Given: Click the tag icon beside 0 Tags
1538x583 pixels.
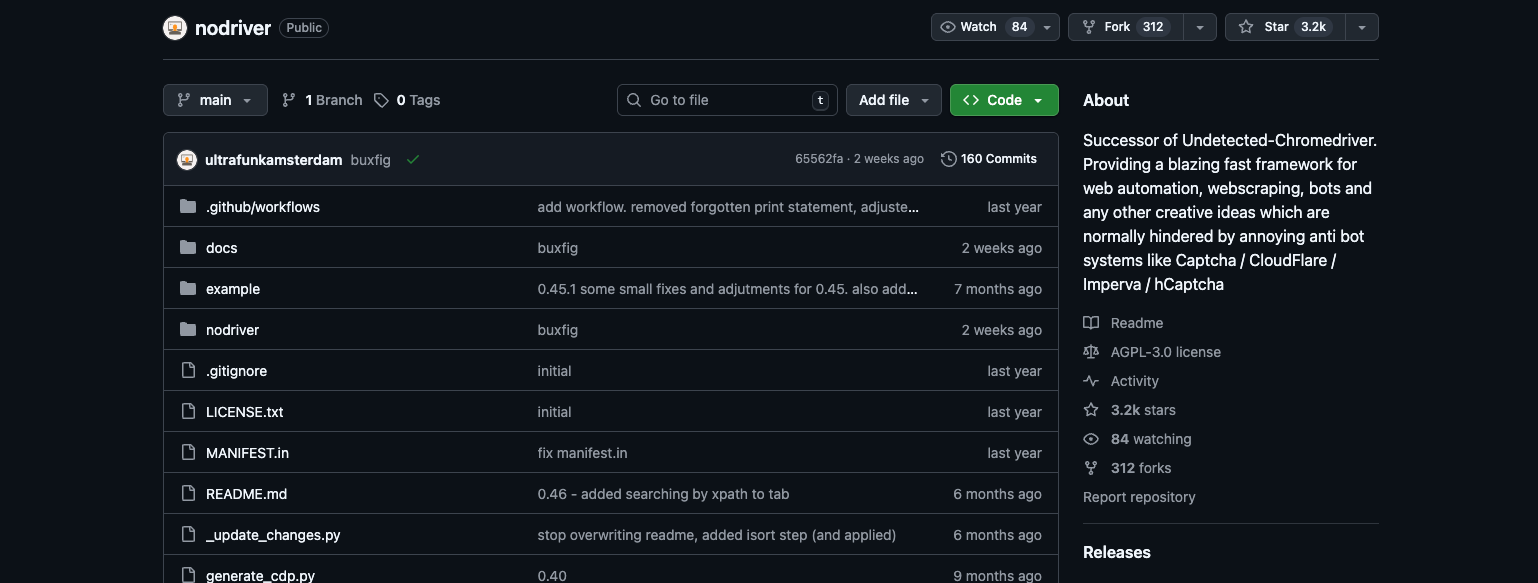Looking at the screenshot, I should (x=381, y=100).
